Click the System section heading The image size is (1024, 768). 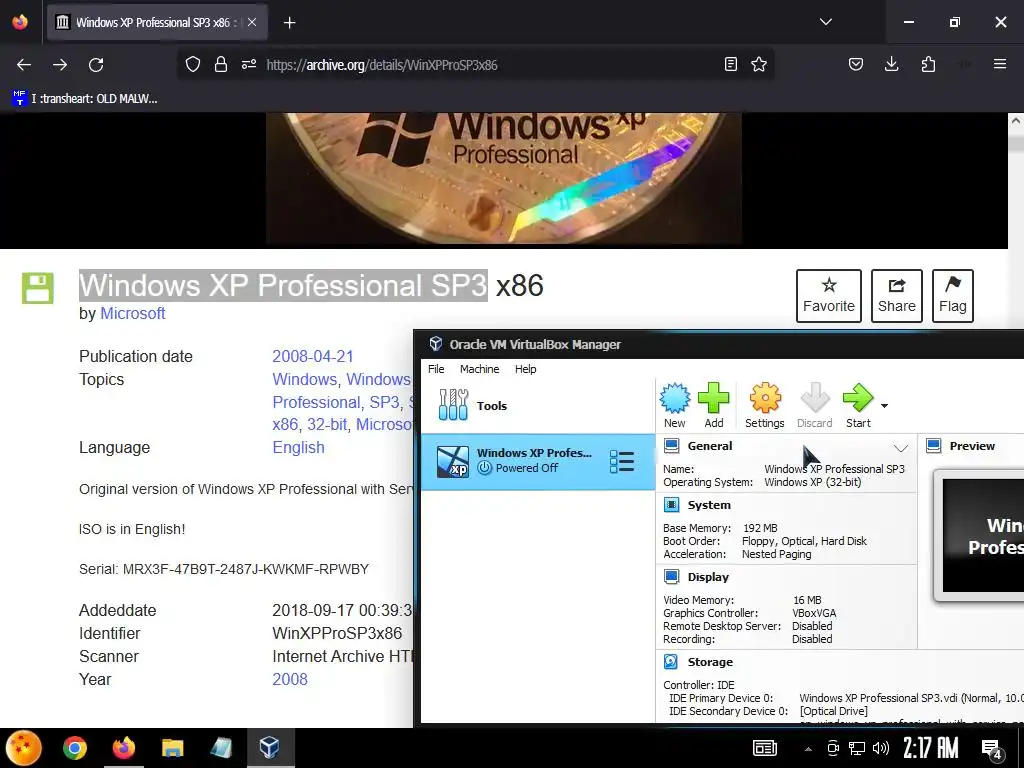[x=709, y=505]
